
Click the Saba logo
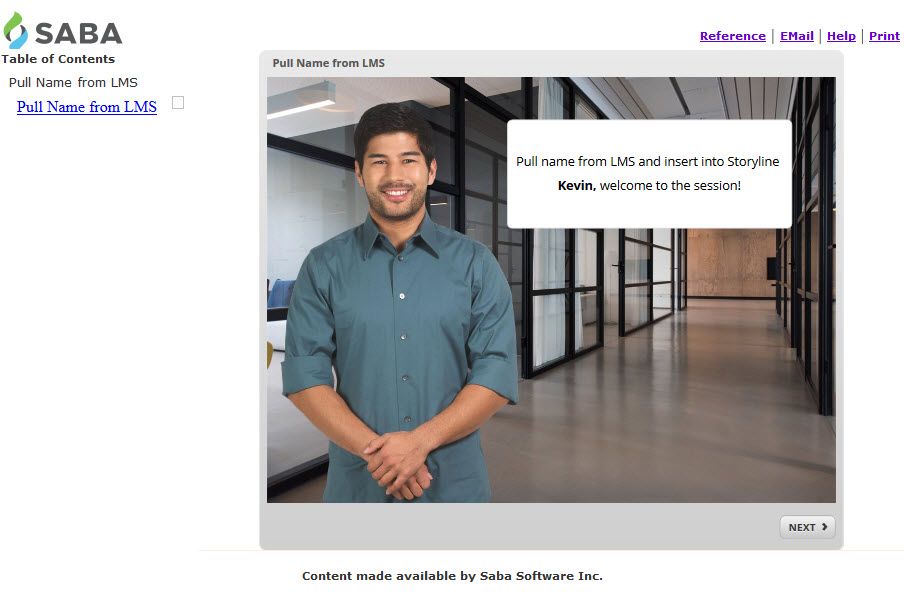tap(62, 31)
